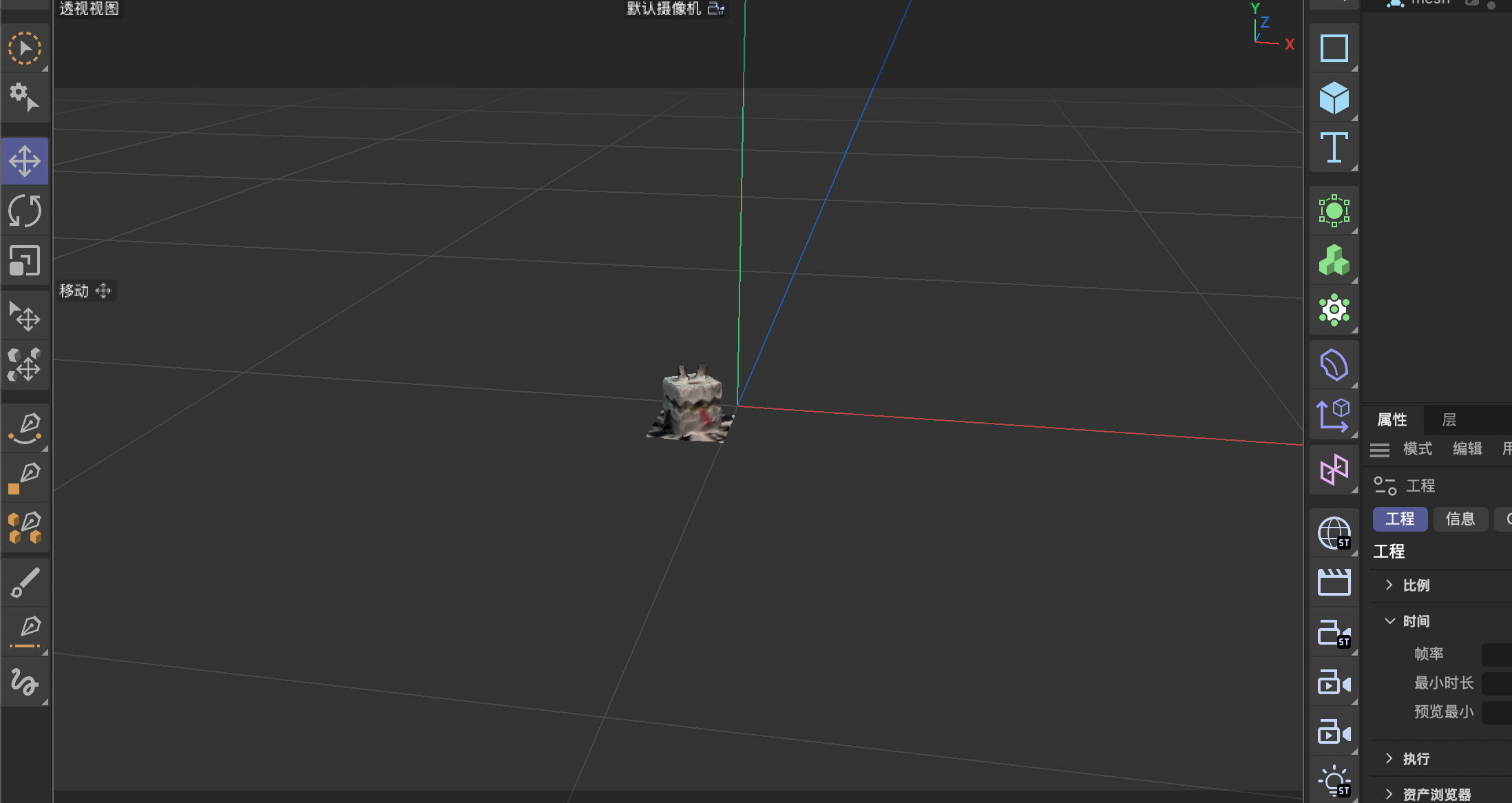Click the 工程 button
This screenshot has height=803, width=1512.
[x=1400, y=519]
